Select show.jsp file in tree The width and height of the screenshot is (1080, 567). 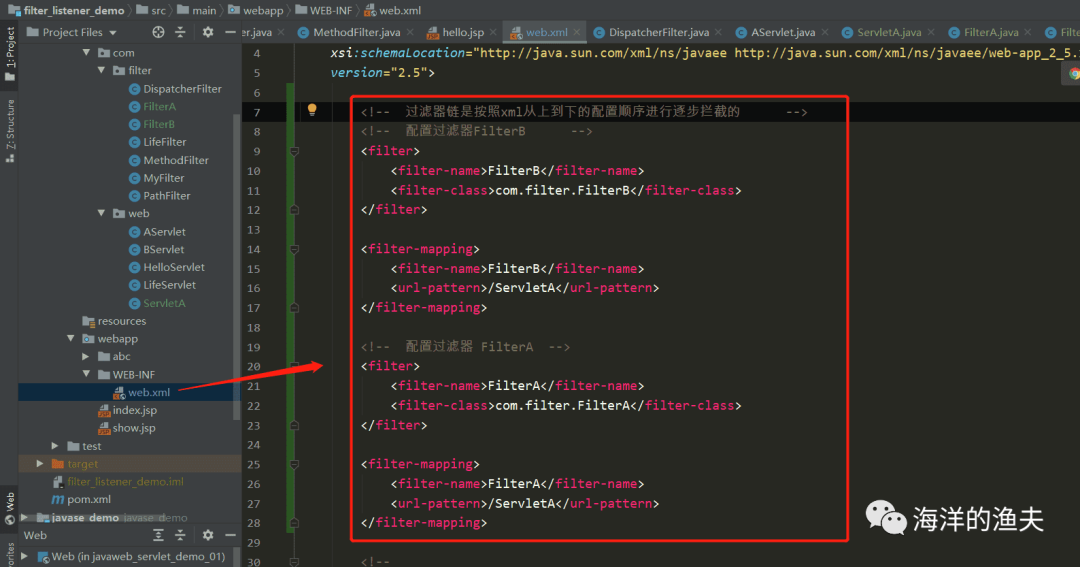[x=127, y=428]
